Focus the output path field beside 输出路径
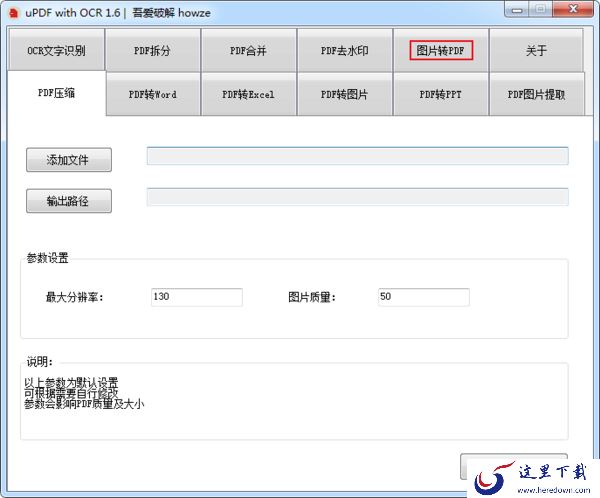 pyautogui.click(x=357, y=197)
